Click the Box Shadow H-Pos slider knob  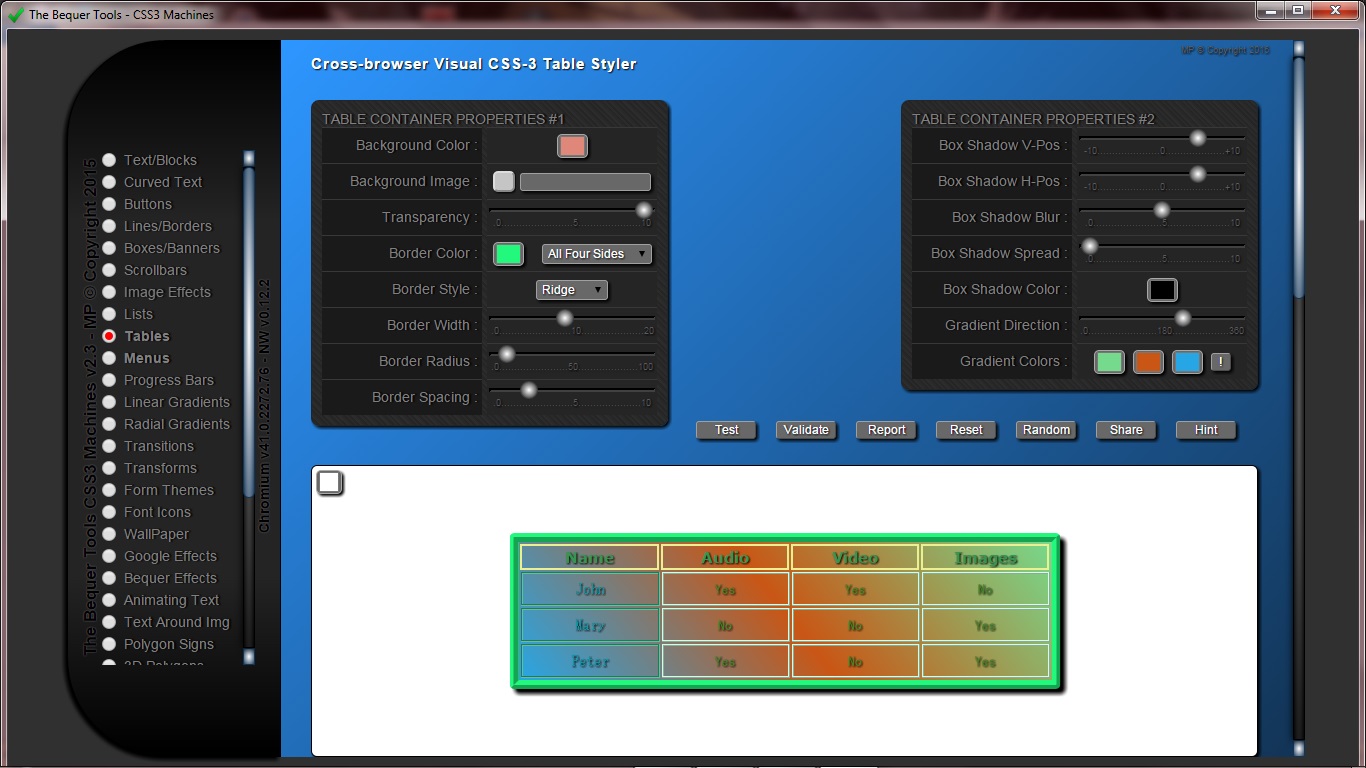pyautogui.click(x=1198, y=174)
